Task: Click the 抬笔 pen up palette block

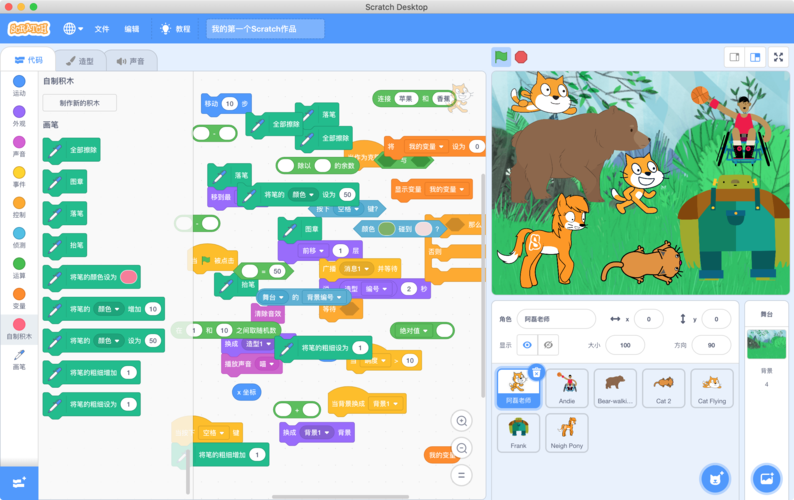Action: tap(65, 246)
